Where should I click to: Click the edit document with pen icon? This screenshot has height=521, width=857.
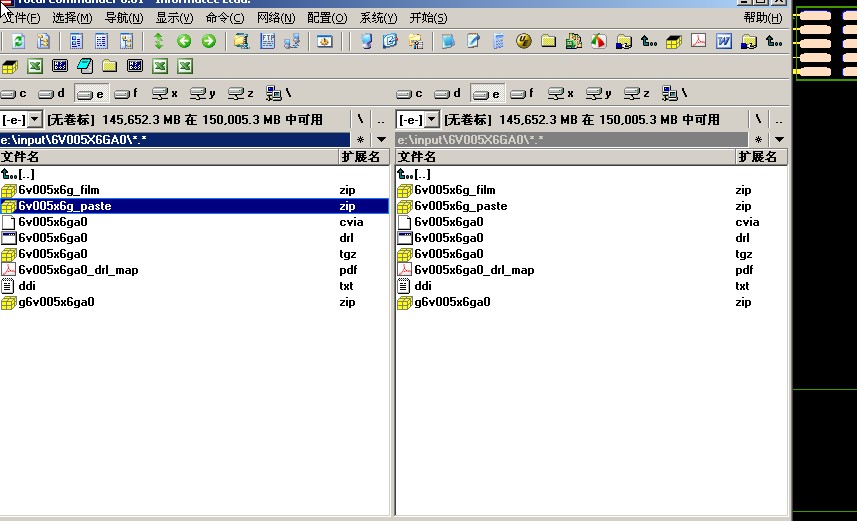pyautogui.click(x=473, y=41)
